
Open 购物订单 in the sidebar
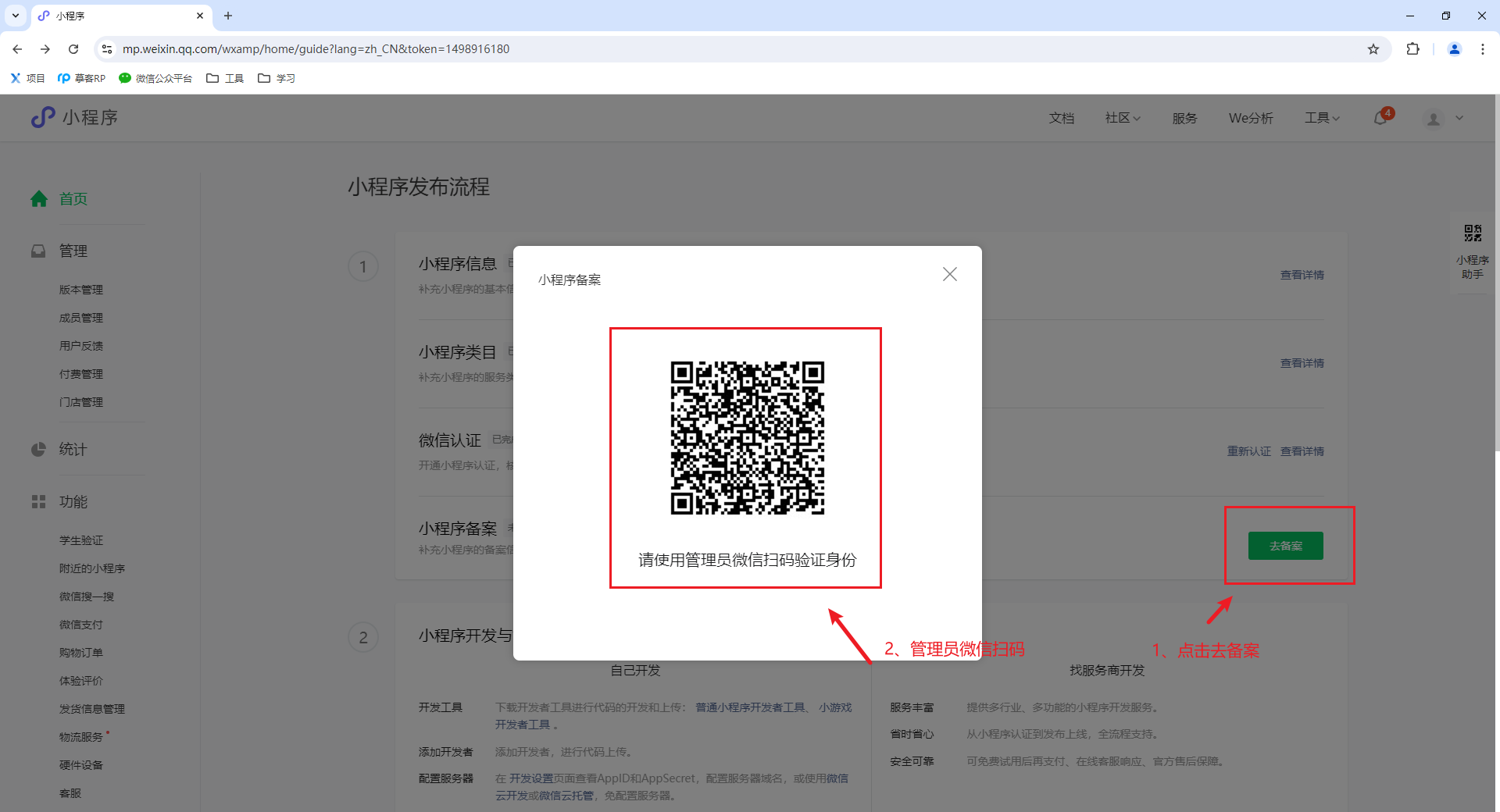pyautogui.click(x=81, y=653)
